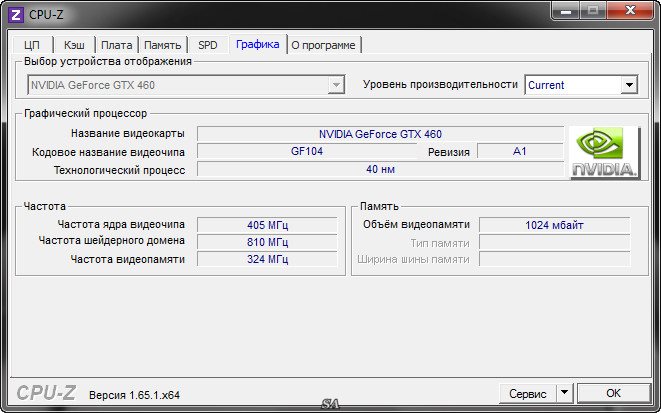Image resolution: width=661 pixels, height=413 pixels.
Task: Show the О программе tab
Action: tap(323, 45)
